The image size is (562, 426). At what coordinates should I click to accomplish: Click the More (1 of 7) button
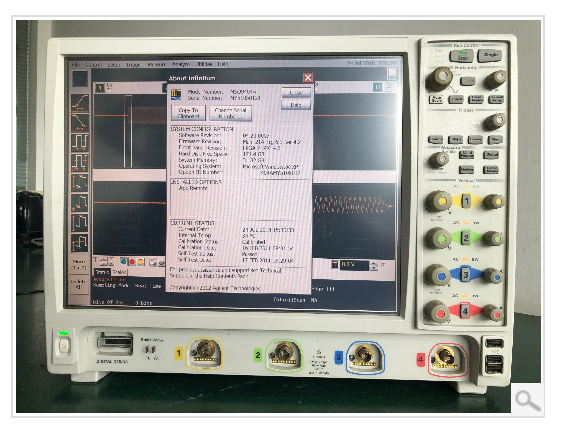click(x=79, y=264)
